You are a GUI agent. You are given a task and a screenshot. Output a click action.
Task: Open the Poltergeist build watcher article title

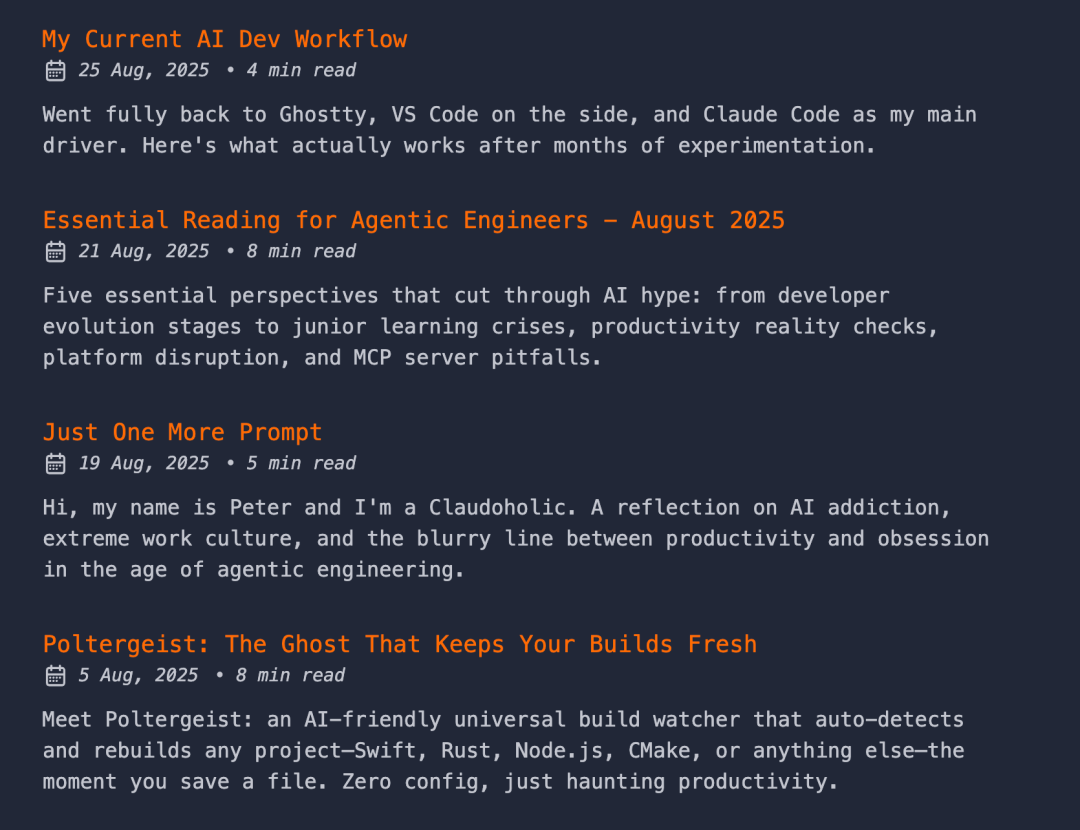[399, 644]
